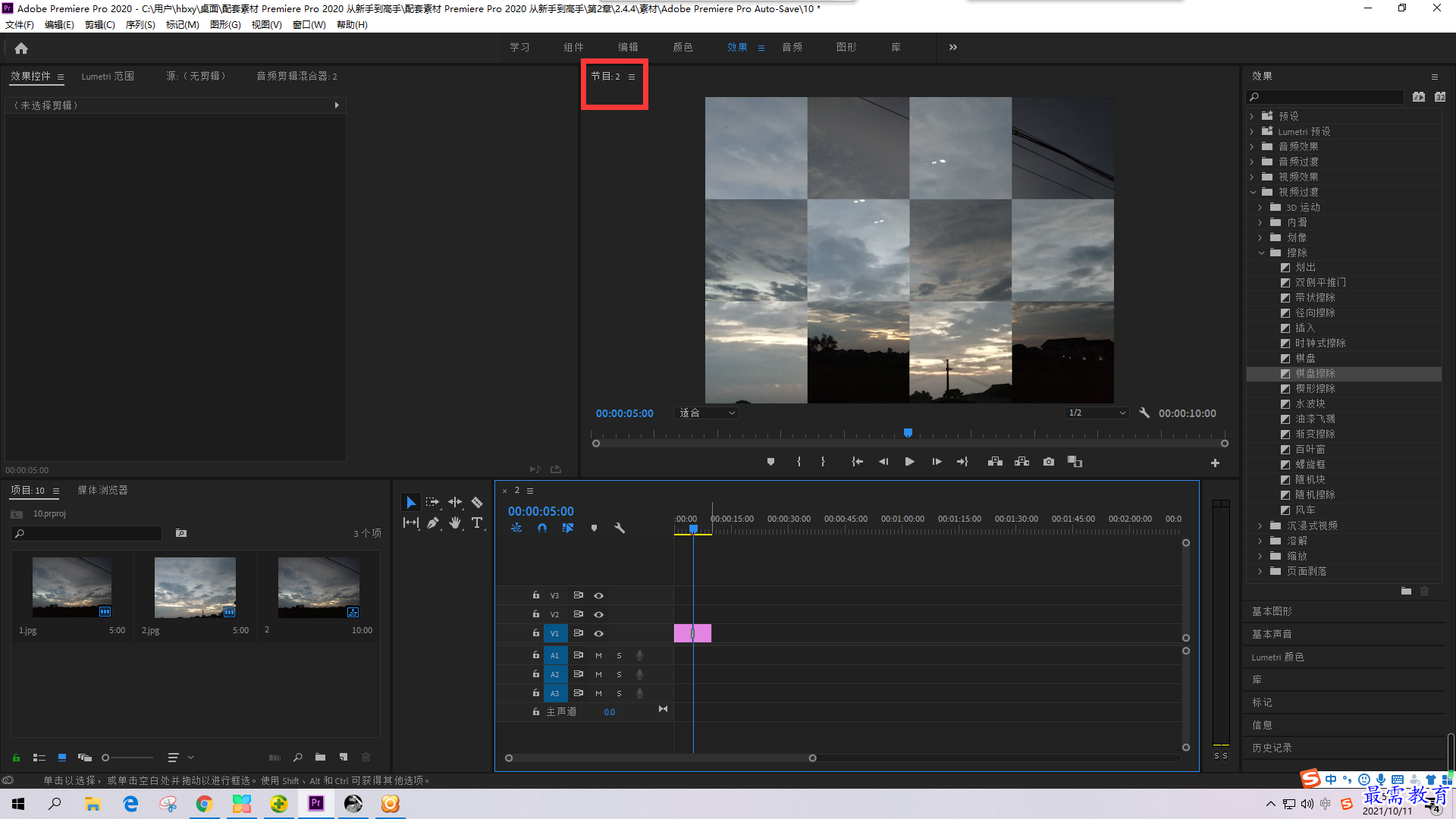
Task: Play the program monitor video
Action: [x=910, y=462]
